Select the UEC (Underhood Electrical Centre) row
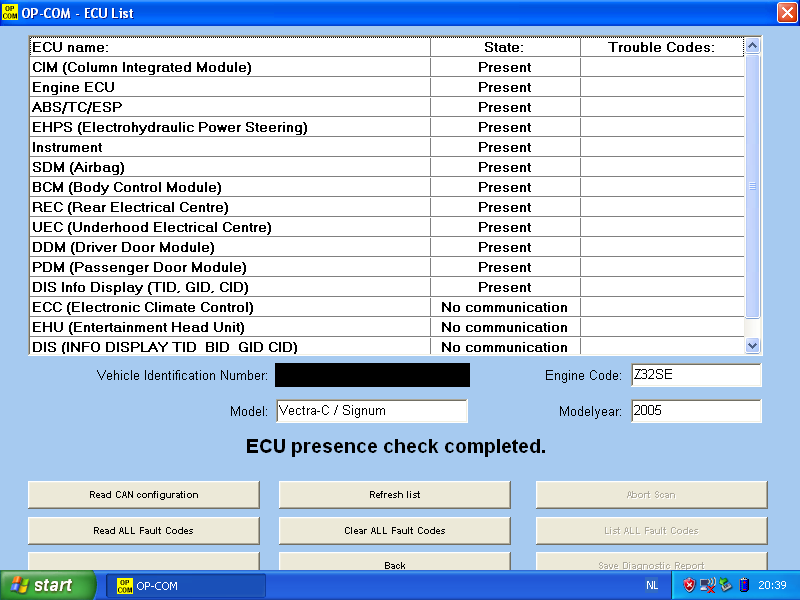Viewport: 800px width, 600px height. coord(387,227)
